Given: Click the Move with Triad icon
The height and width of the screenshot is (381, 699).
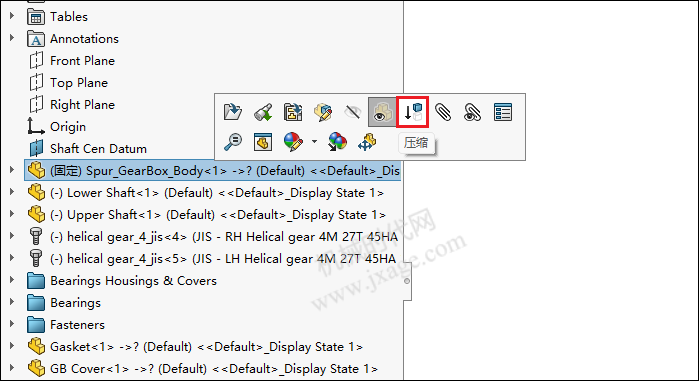Looking at the screenshot, I should click(367, 142).
